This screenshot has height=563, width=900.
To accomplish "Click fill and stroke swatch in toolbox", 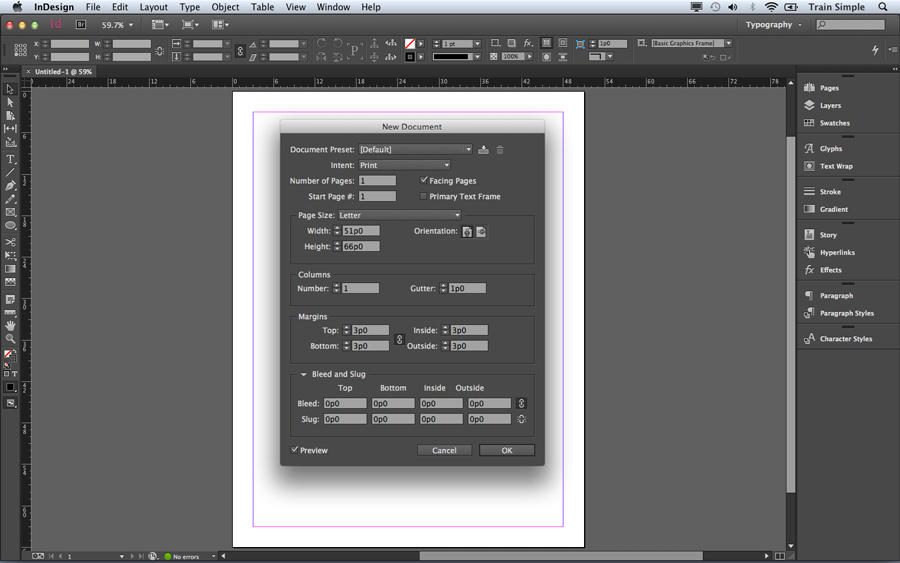I will (9, 356).
